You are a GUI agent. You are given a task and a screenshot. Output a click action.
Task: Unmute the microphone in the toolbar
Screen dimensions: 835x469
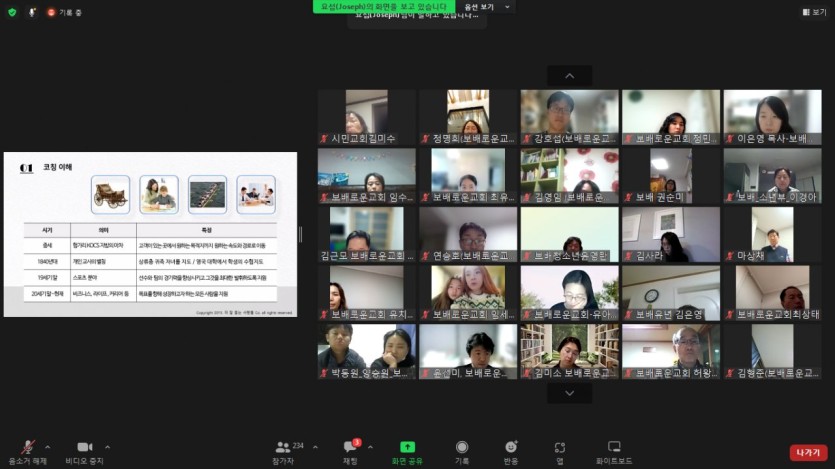pos(28,447)
